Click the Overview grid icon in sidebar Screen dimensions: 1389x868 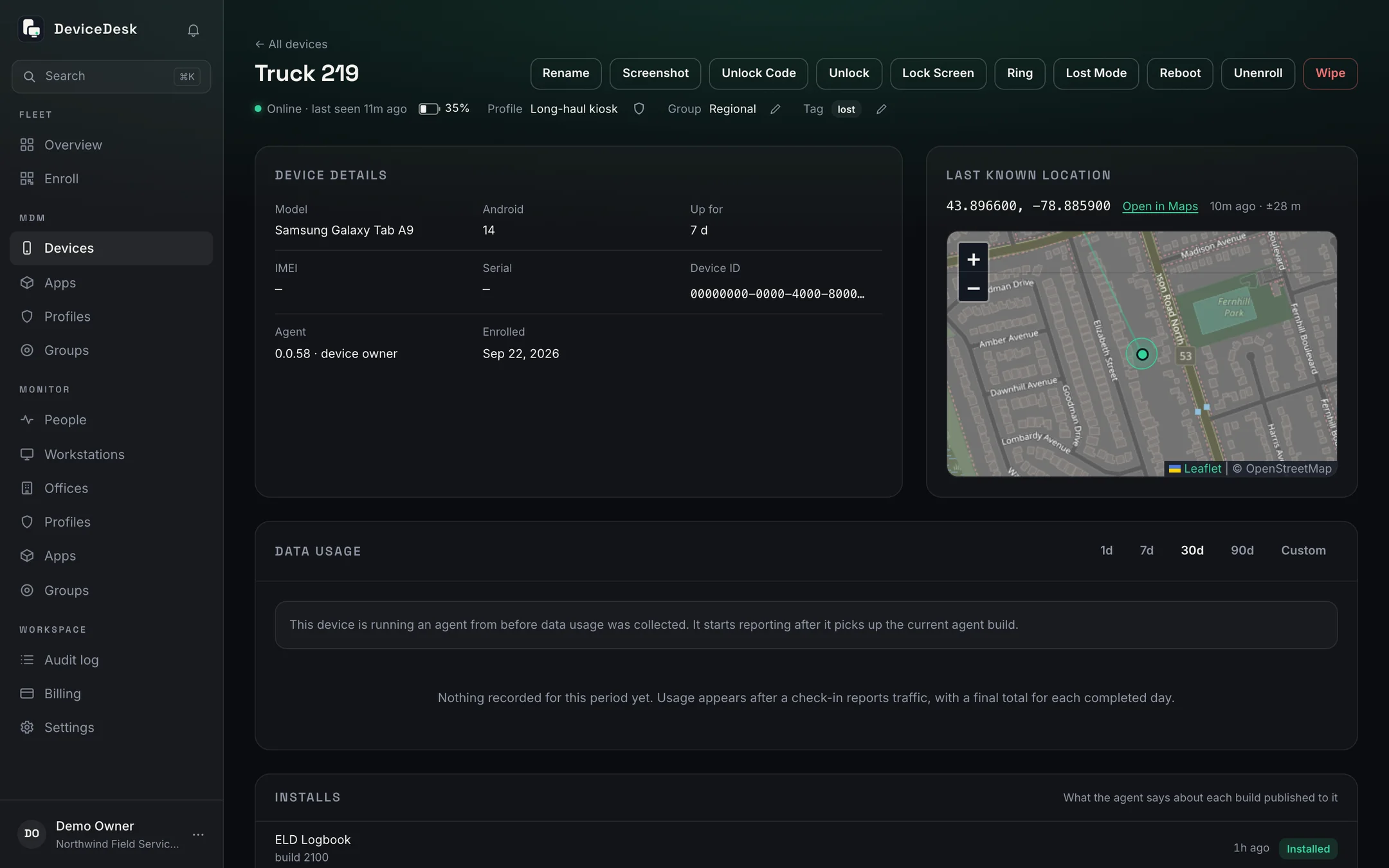pyautogui.click(x=27, y=145)
